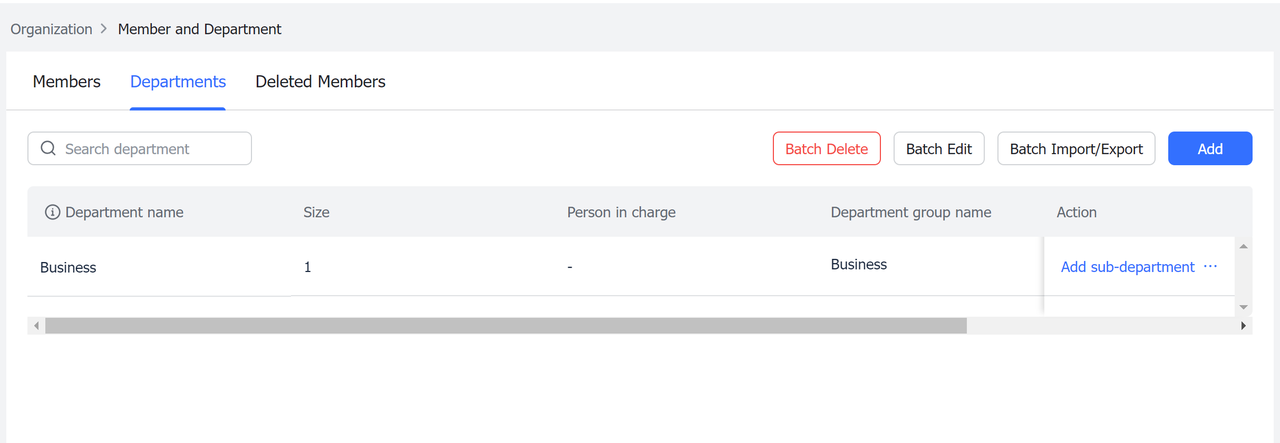Viewport: 1280px width, 443px height.
Task: Click Add sub-department link
Action: coord(1127,267)
